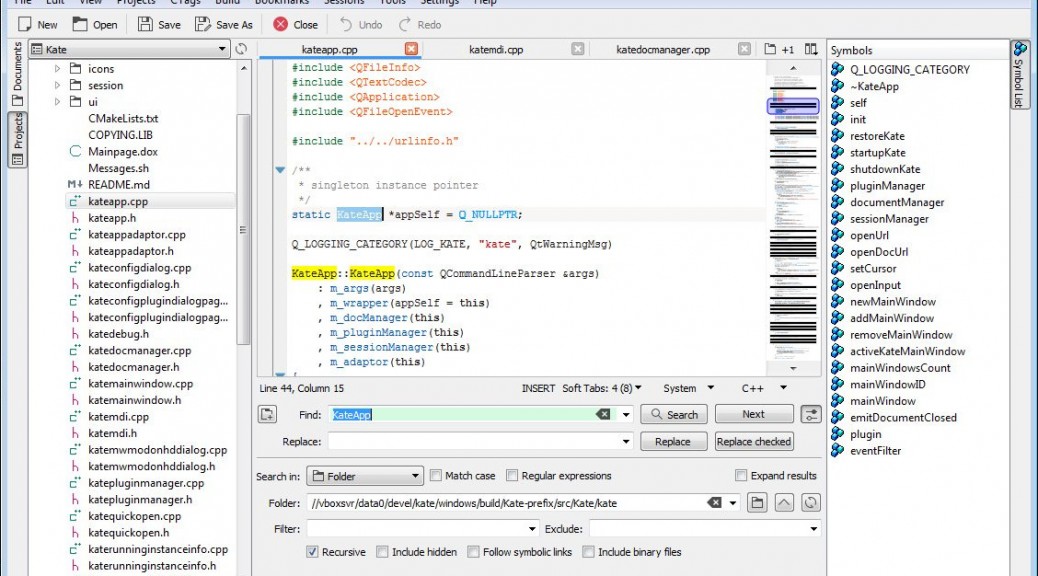Expand the icons folder in project tree

(x=58, y=69)
